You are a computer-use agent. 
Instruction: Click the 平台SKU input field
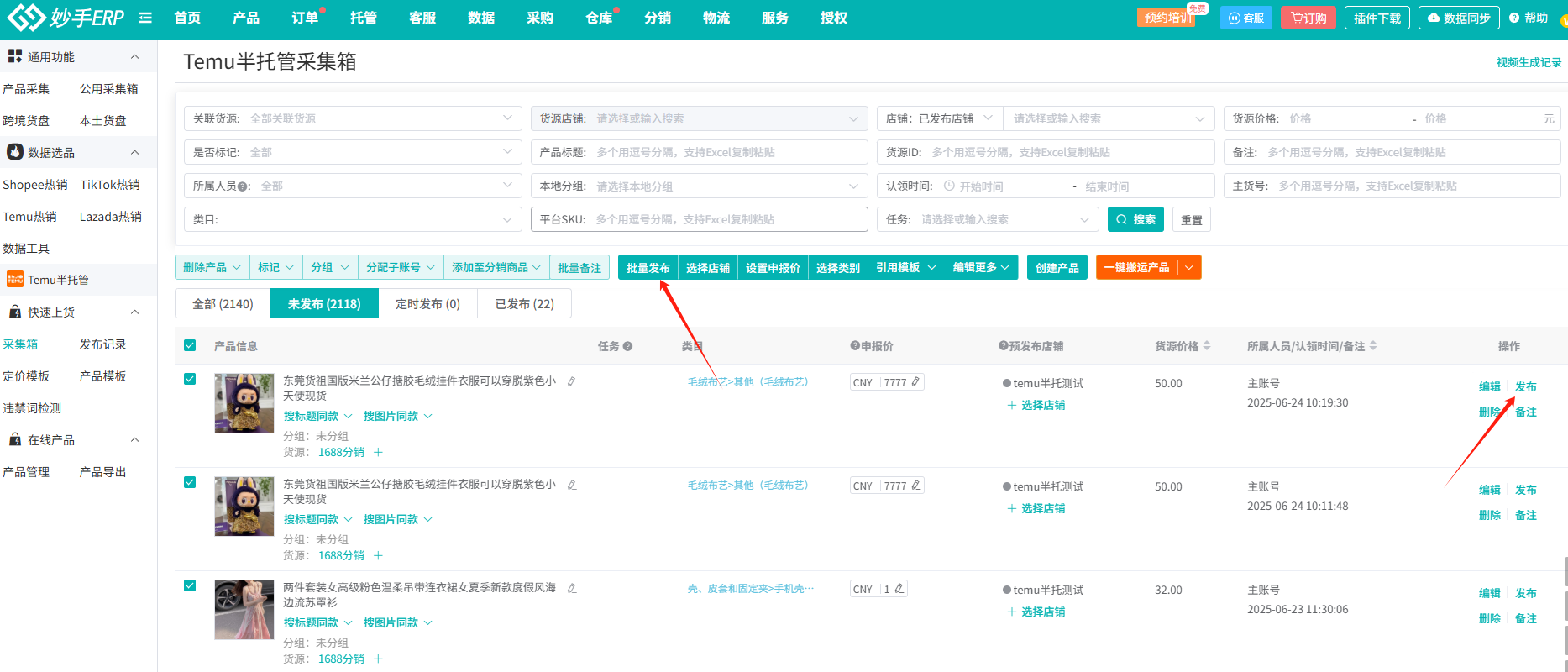click(700, 219)
